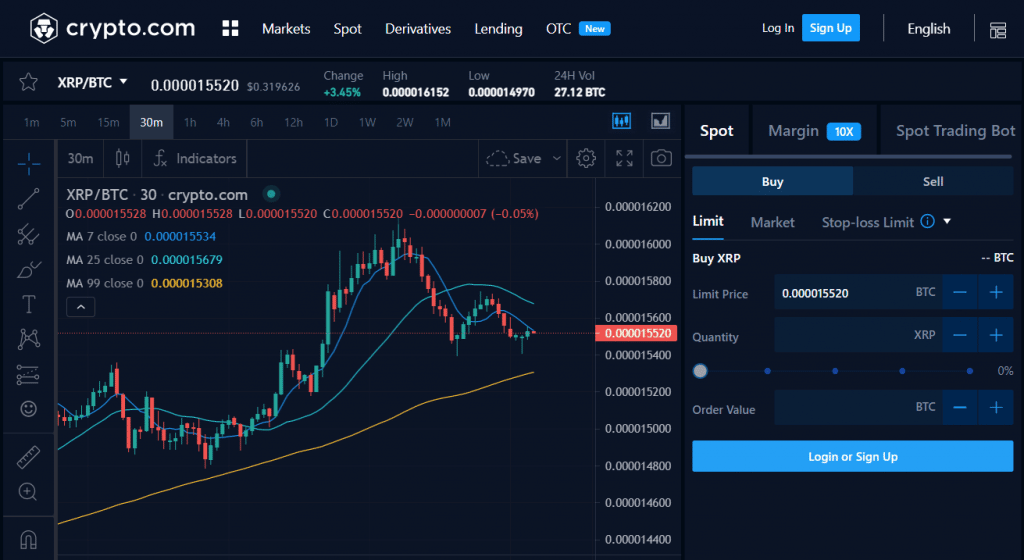
Task: Select the brush drawing tool
Action: (x=28, y=269)
